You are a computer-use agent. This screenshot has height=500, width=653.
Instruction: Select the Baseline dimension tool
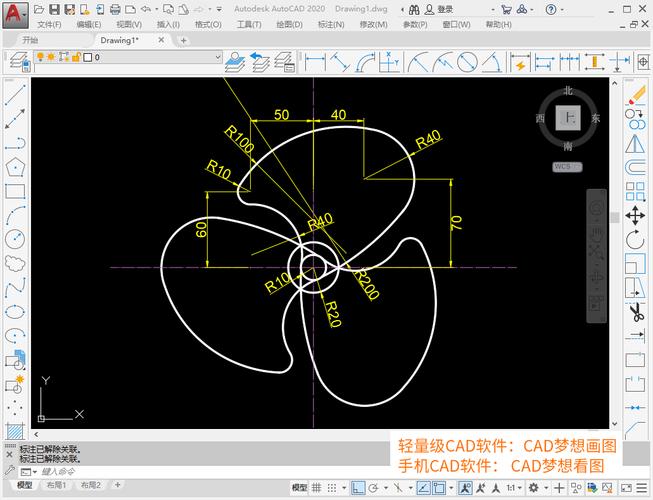545,62
